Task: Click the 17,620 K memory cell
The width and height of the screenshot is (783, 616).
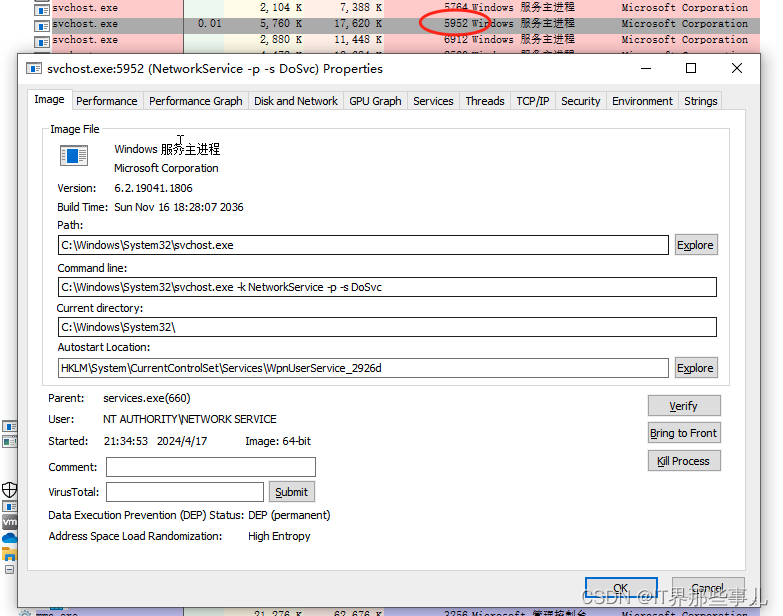Action: [x=358, y=23]
